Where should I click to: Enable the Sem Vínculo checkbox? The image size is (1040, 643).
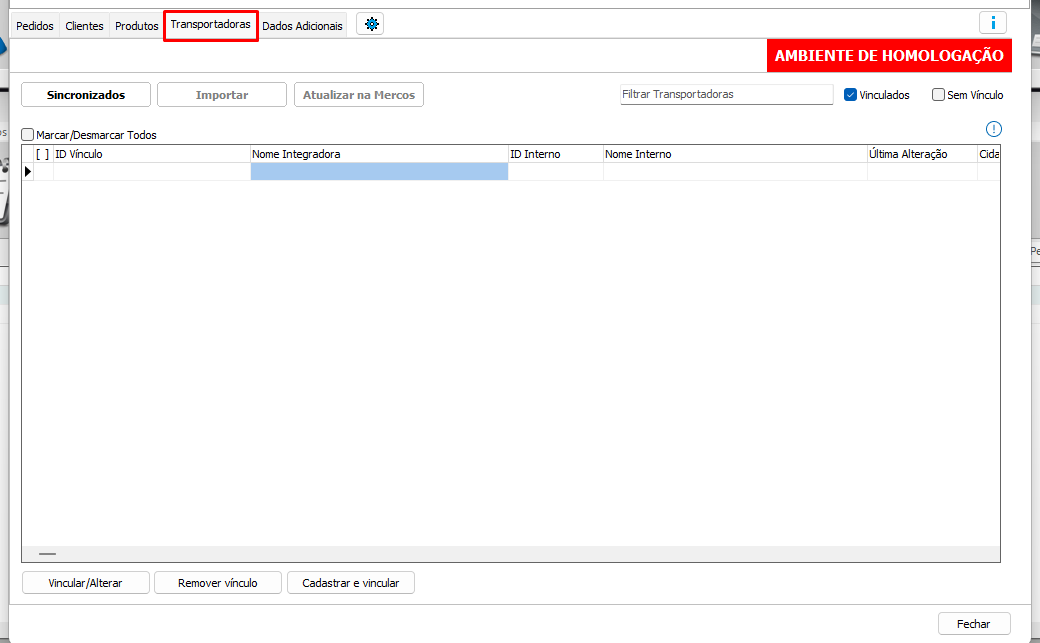tap(938, 95)
